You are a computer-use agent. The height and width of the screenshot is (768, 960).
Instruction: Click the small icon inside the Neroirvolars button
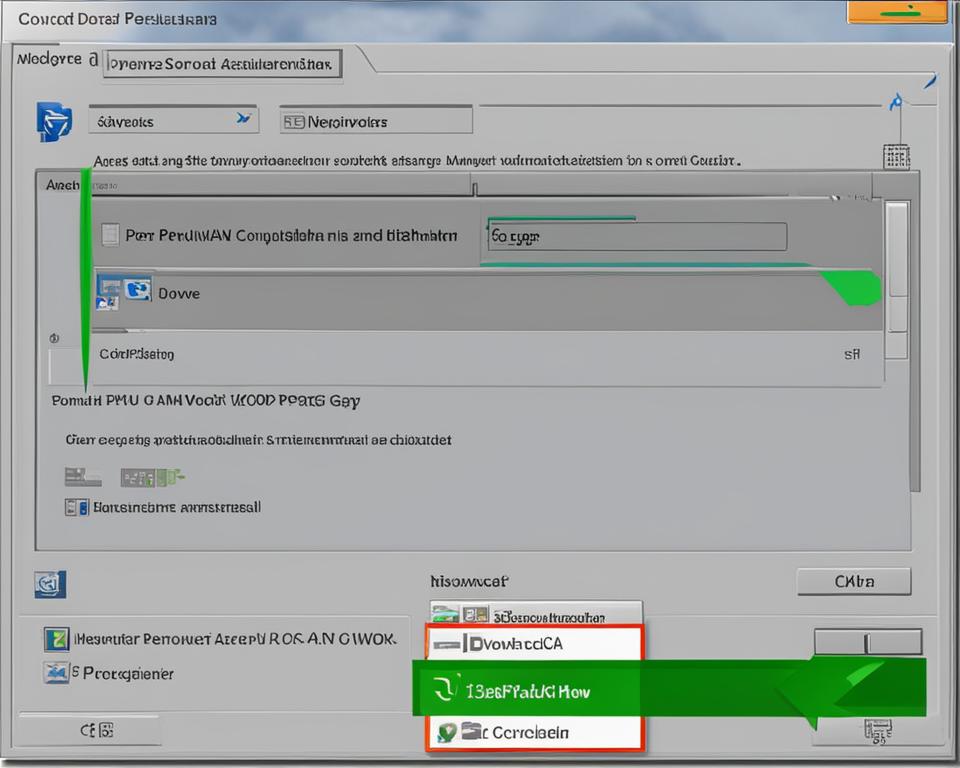tap(293, 122)
